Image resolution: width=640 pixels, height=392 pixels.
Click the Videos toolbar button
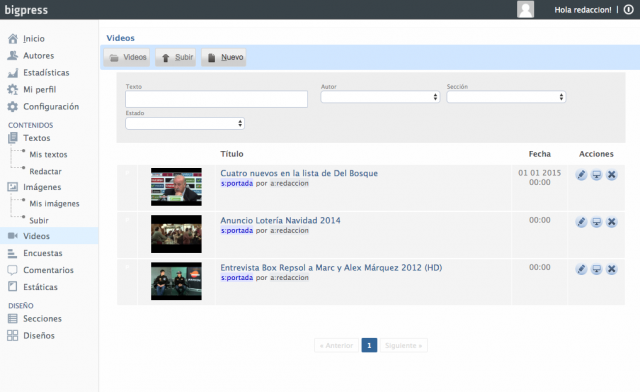tap(127, 57)
